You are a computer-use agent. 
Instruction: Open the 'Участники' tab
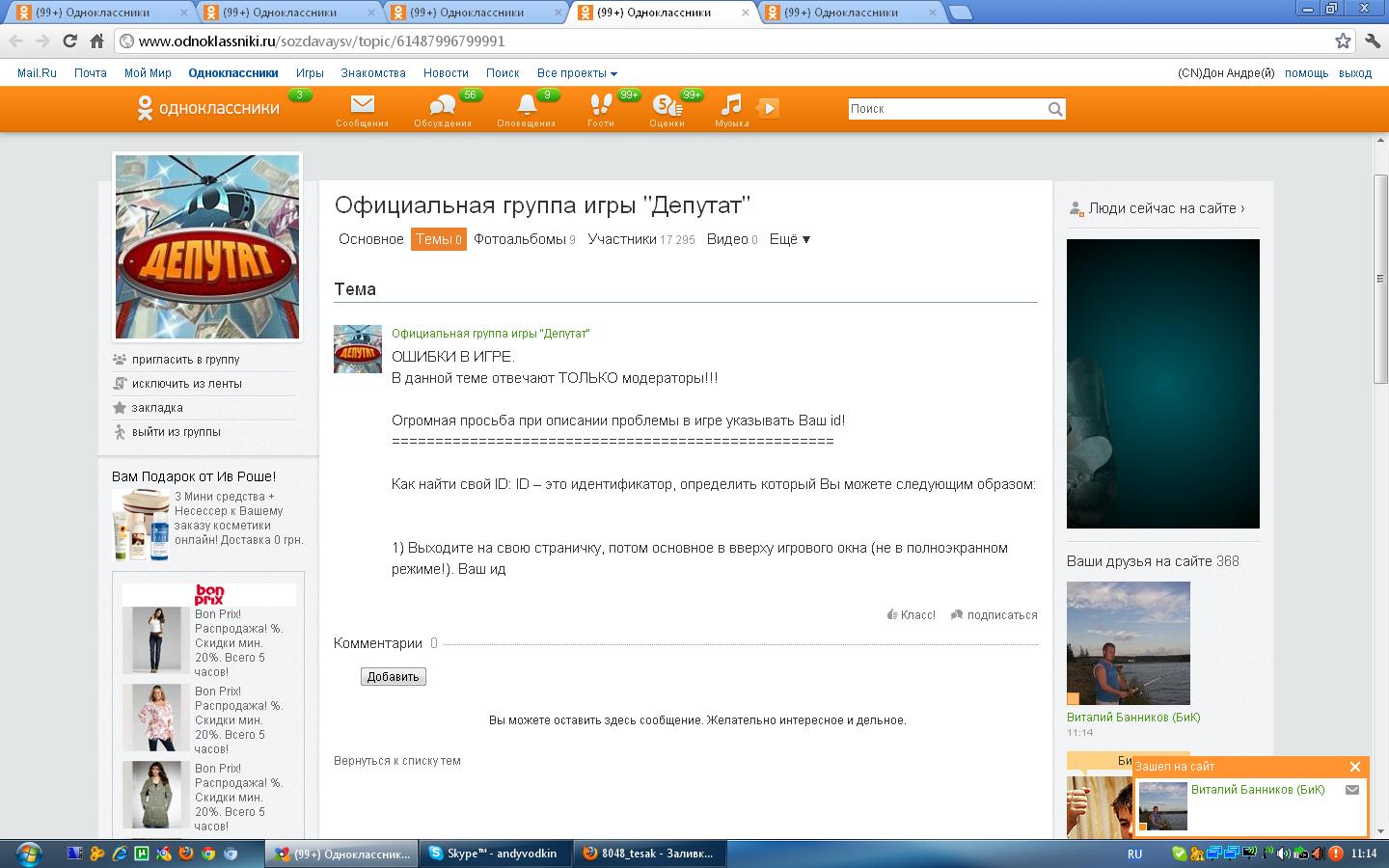click(641, 239)
